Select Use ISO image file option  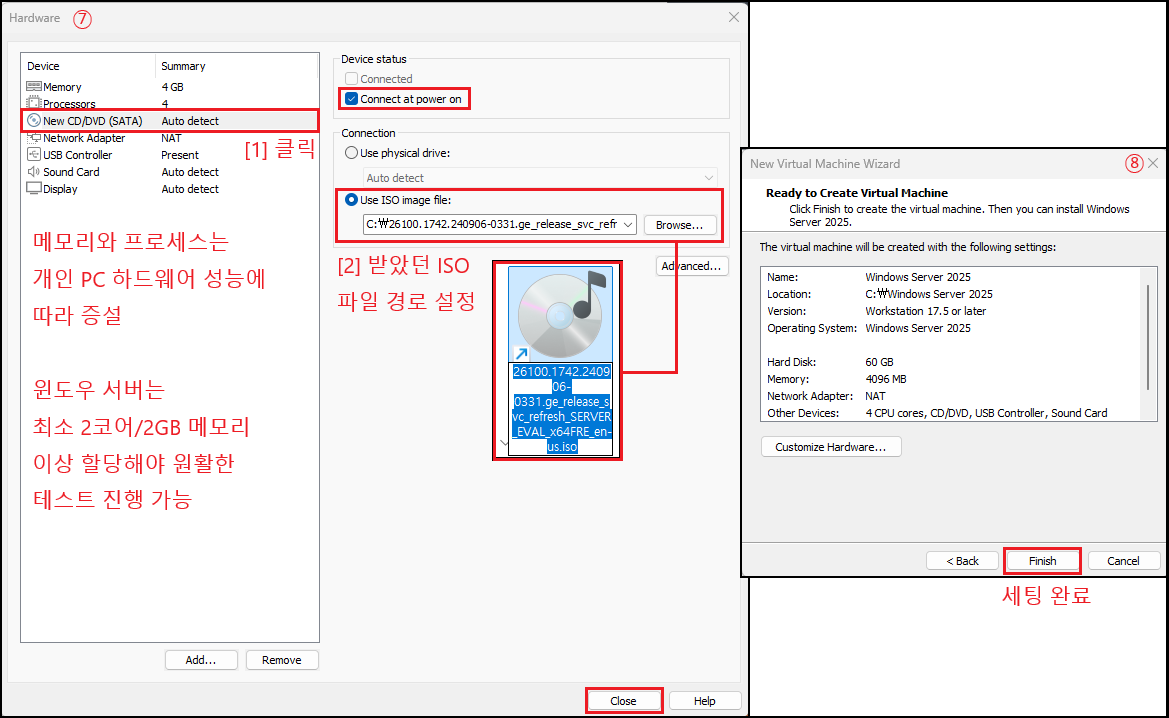[351, 200]
